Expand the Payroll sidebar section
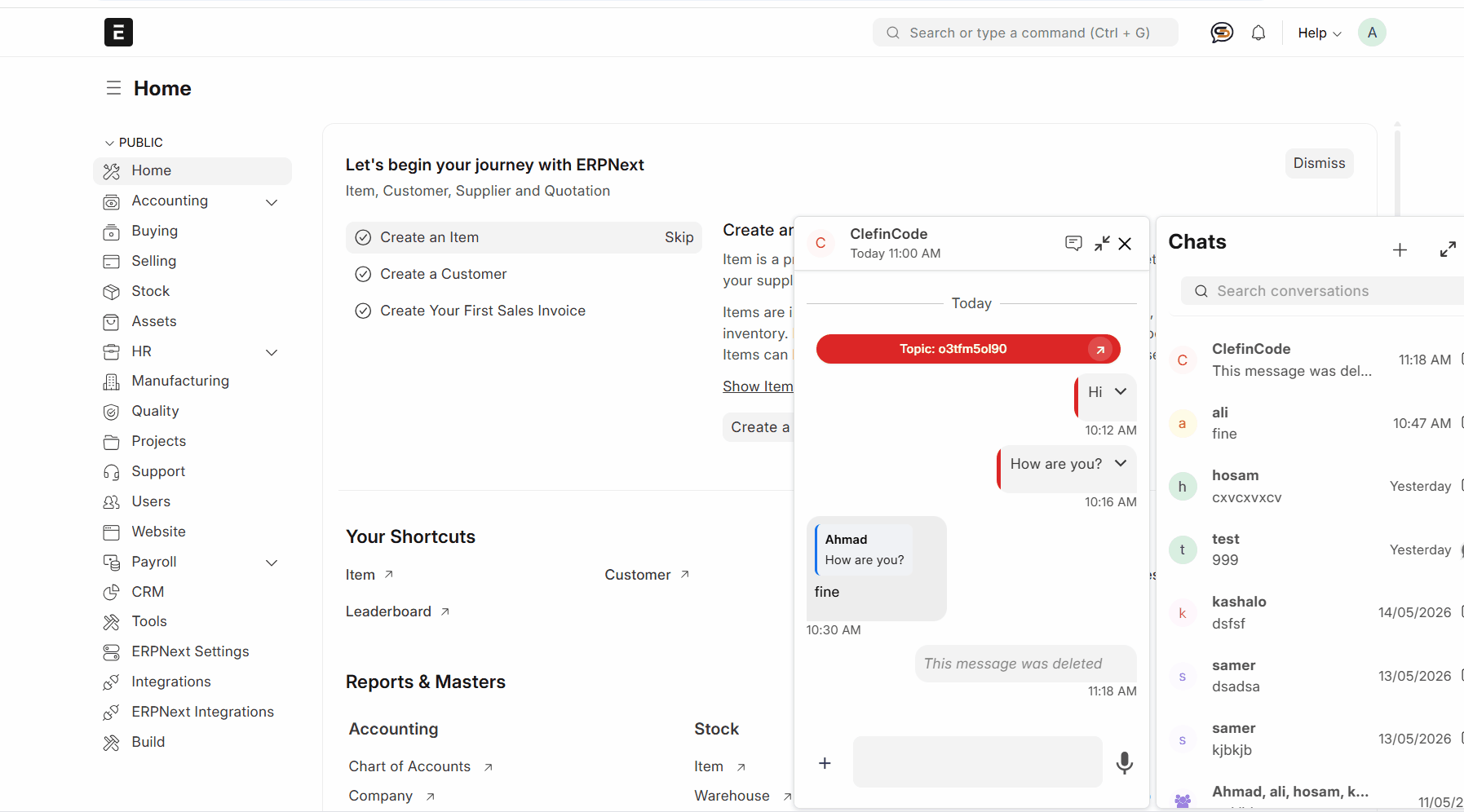This screenshot has width=1464, height=812. [x=272, y=563]
